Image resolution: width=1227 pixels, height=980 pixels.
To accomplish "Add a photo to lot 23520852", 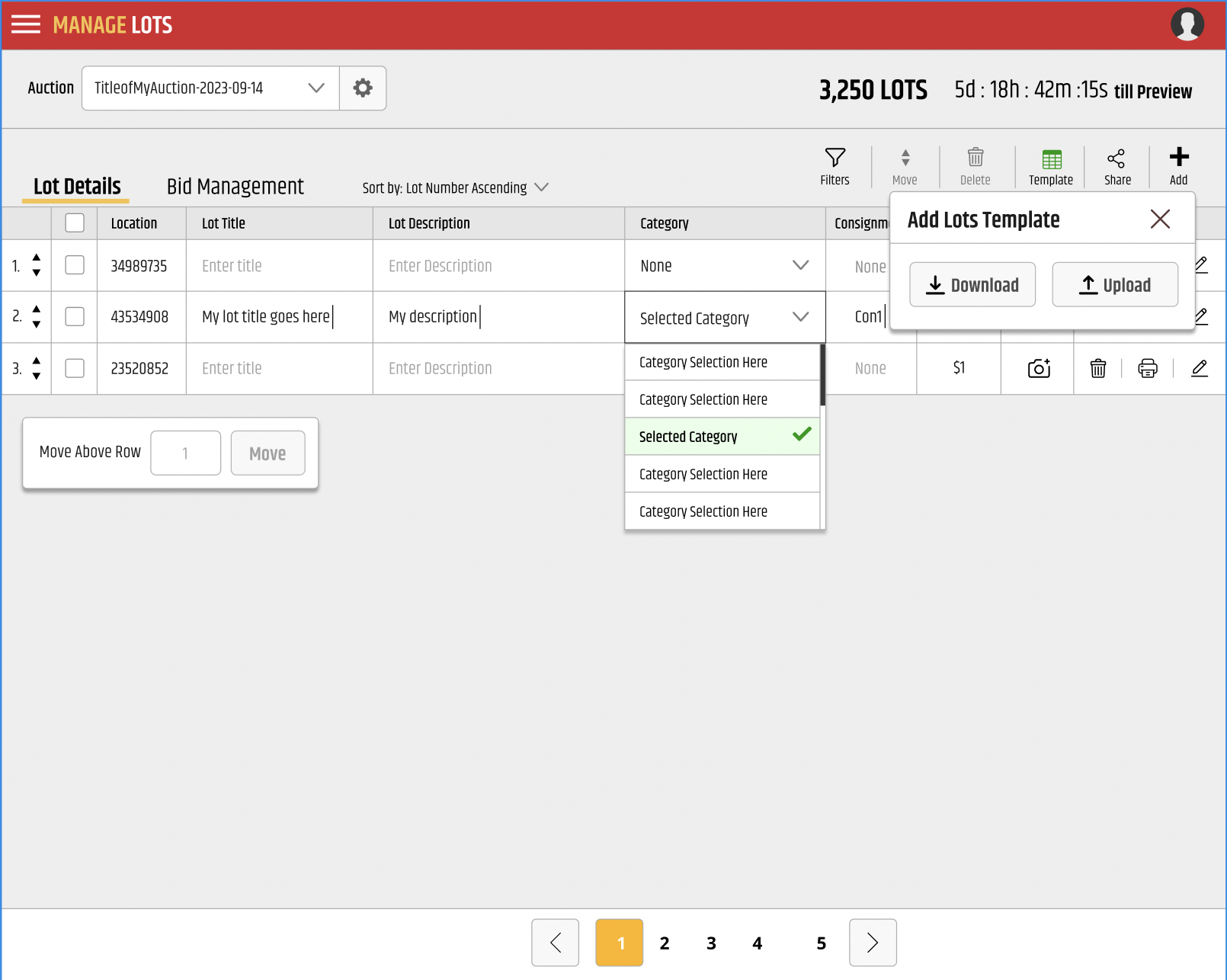I will click(1037, 368).
